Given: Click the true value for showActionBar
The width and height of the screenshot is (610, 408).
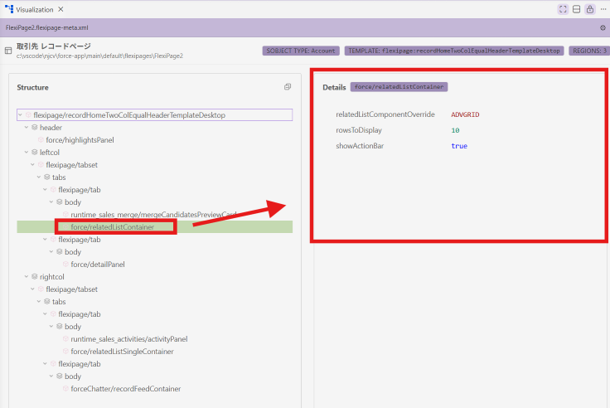Looking at the screenshot, I should coord(459,146).
